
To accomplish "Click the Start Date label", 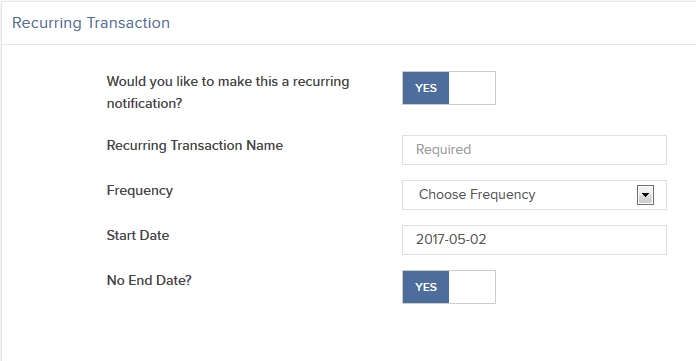I will click(x=138, y=235).
